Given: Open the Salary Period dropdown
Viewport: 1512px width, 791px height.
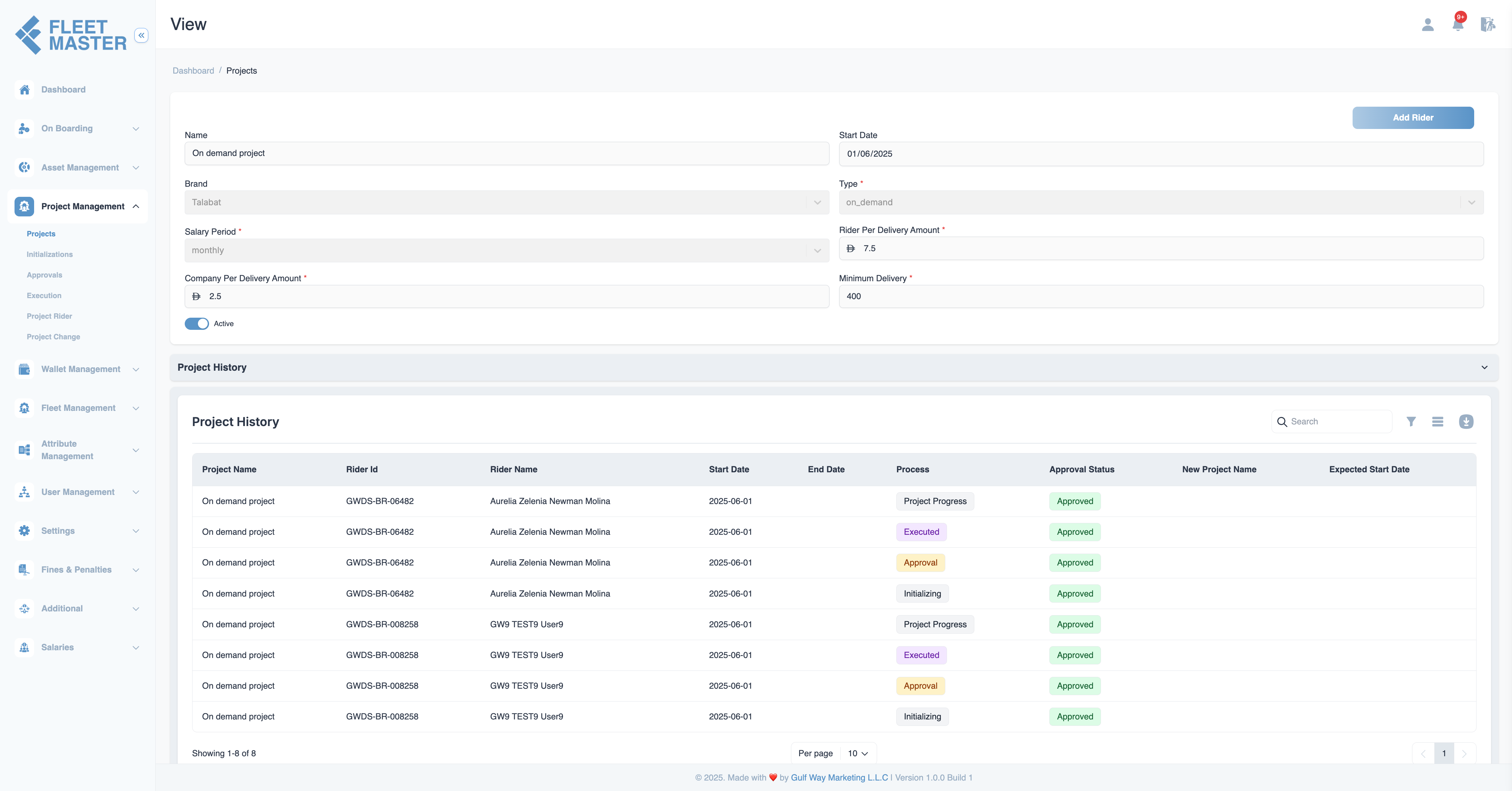Looking at the screenshot, I should [507, 250].
